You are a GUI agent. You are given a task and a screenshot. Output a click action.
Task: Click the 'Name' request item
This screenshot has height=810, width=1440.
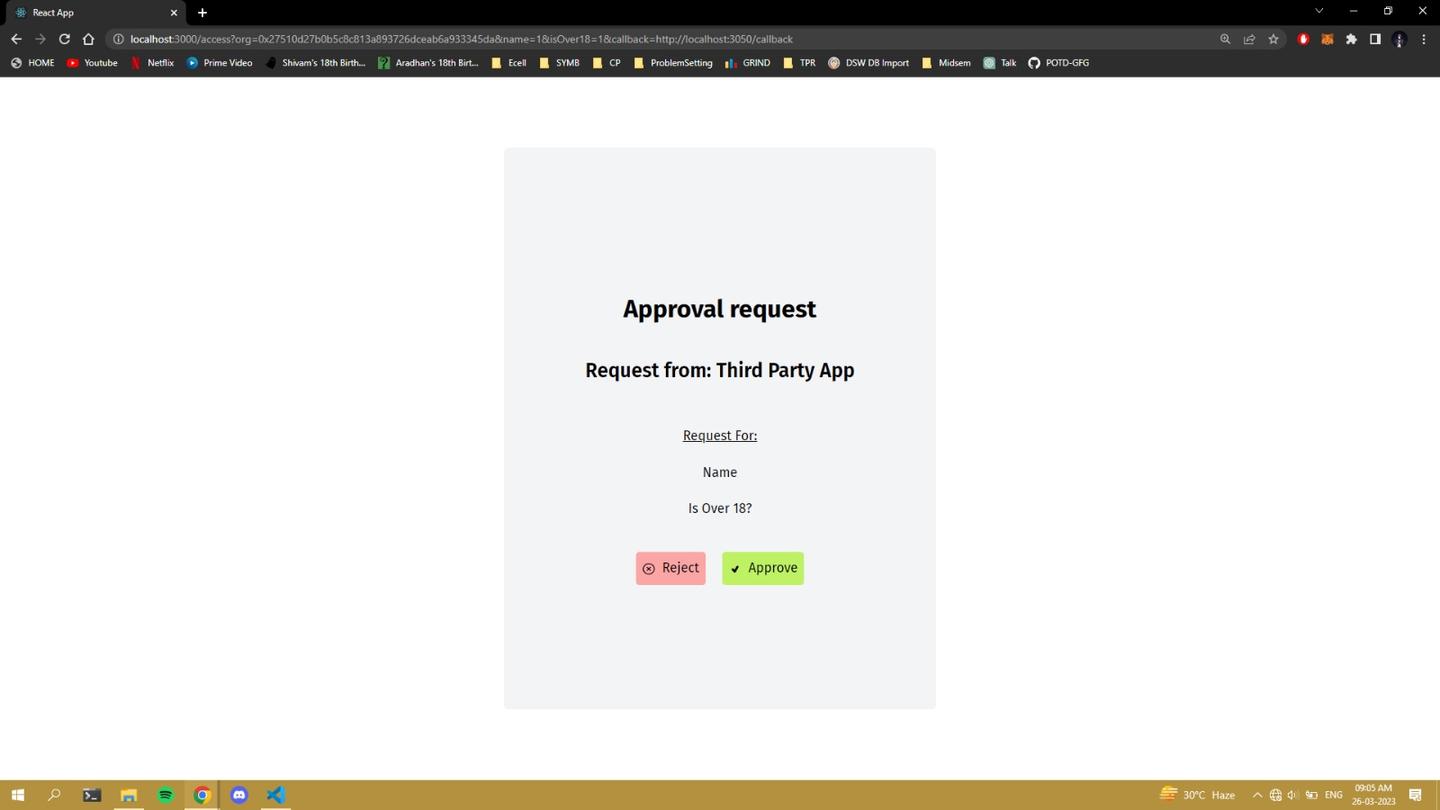pos(720,472)
